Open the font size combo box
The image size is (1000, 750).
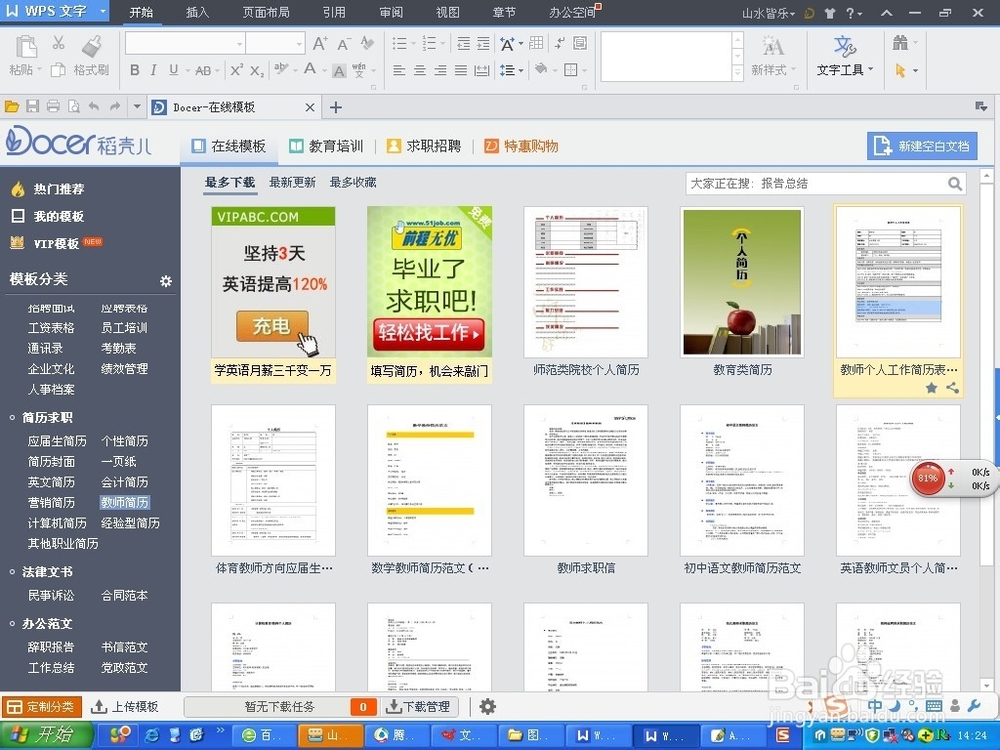click(275, 43)
